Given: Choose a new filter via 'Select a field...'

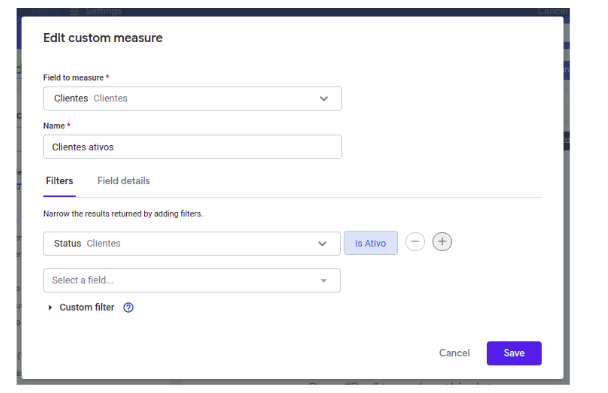Looking at the screenshot, I should [x=192, y=281].
